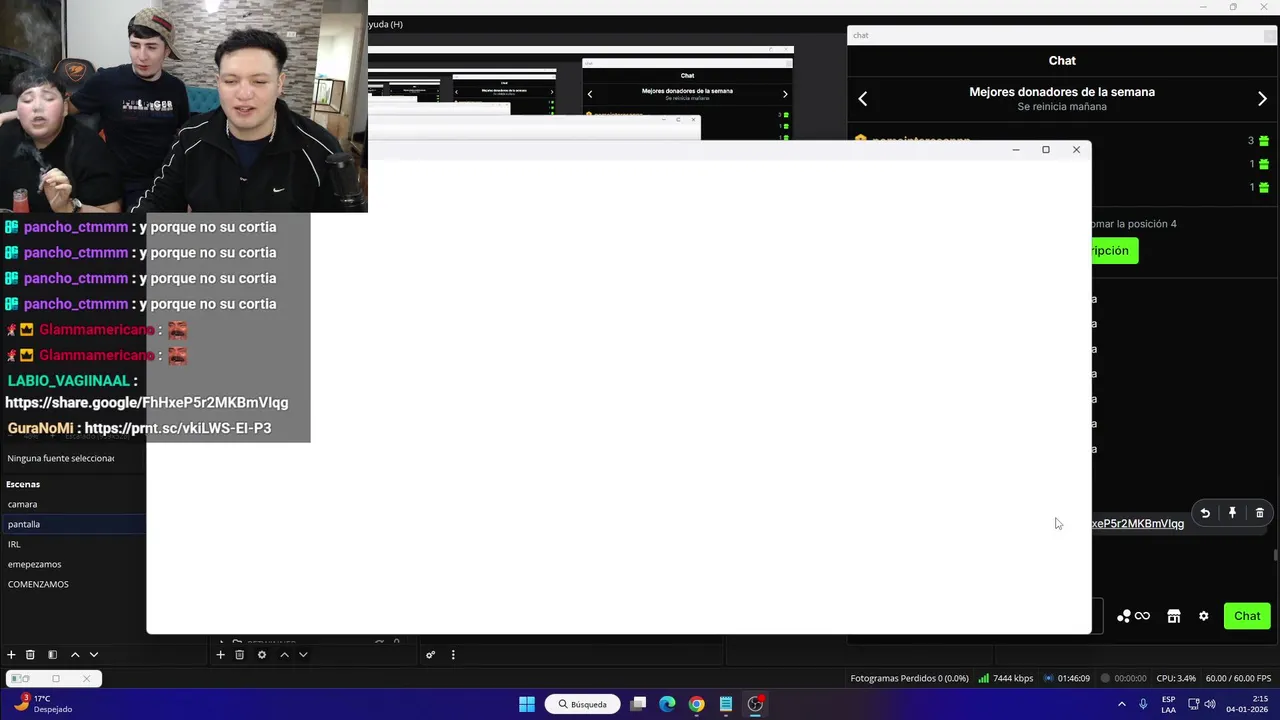1280x720 pixels.
Task: Open Windows Búsqueda search box
Action: (x=583, y=704)
